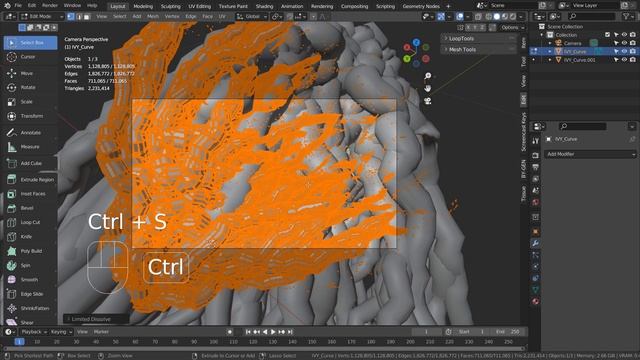Select the Smooth tool
This screenshot has height=360, width=640.
pos(30,280)
